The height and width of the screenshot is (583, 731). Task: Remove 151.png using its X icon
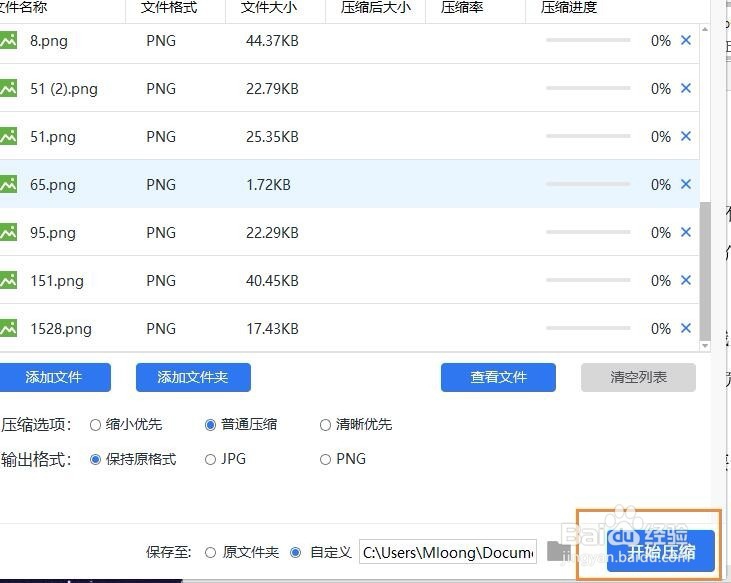685,281
